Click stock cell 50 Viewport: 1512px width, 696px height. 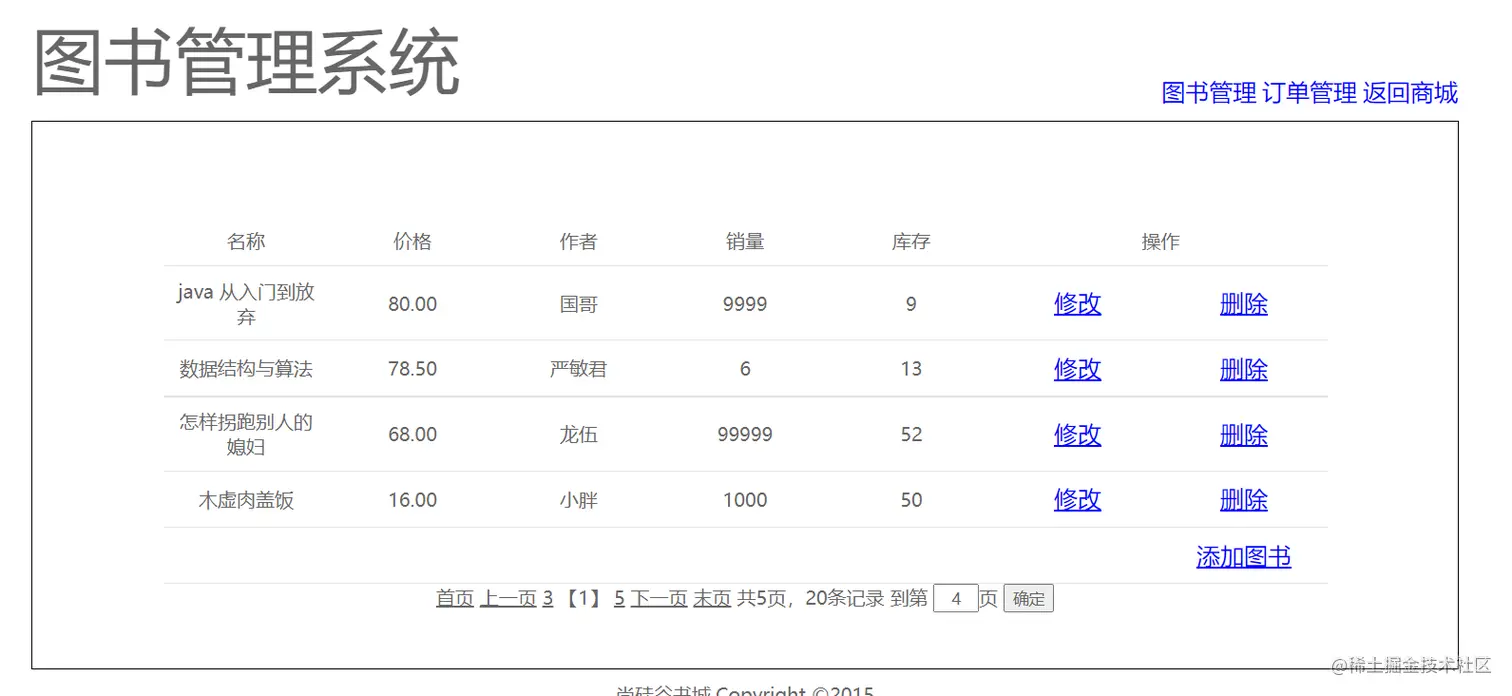pos(911,500)
